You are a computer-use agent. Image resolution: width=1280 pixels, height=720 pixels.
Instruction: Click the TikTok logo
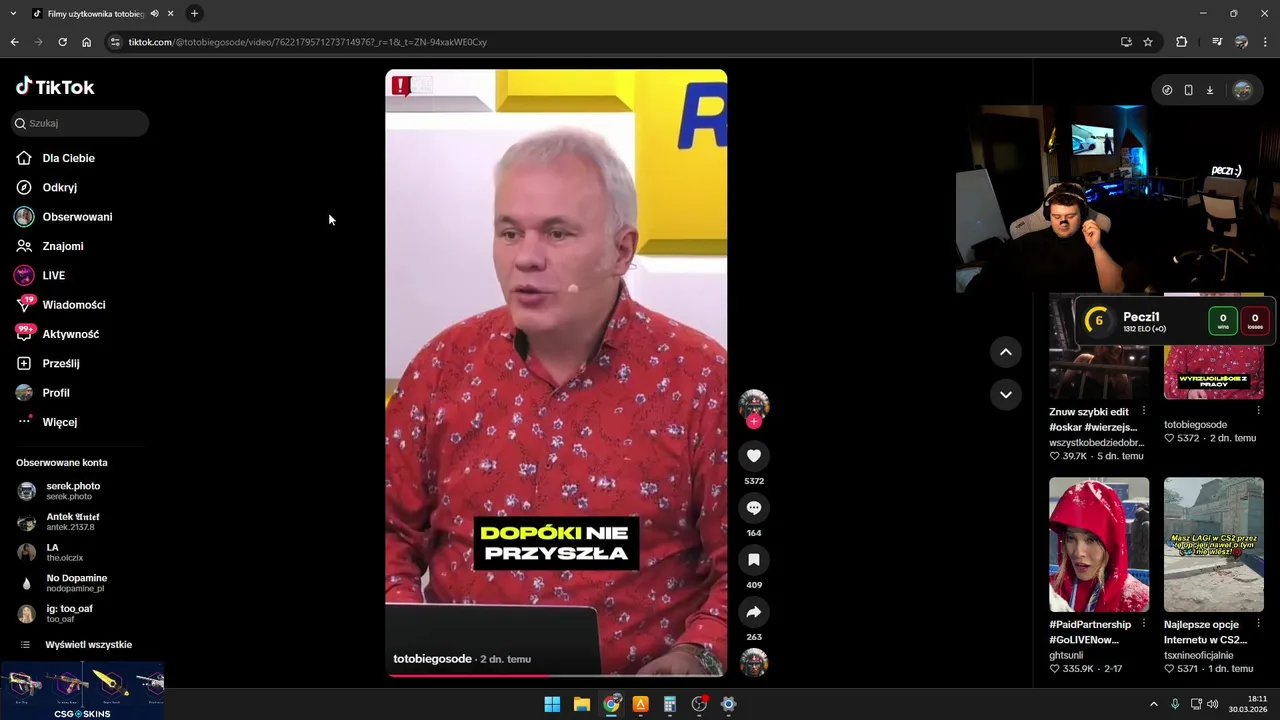[x=55, y=87]
